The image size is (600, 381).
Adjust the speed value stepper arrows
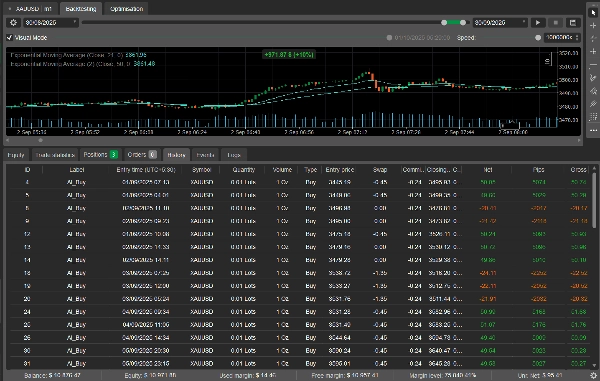(577, 37)
